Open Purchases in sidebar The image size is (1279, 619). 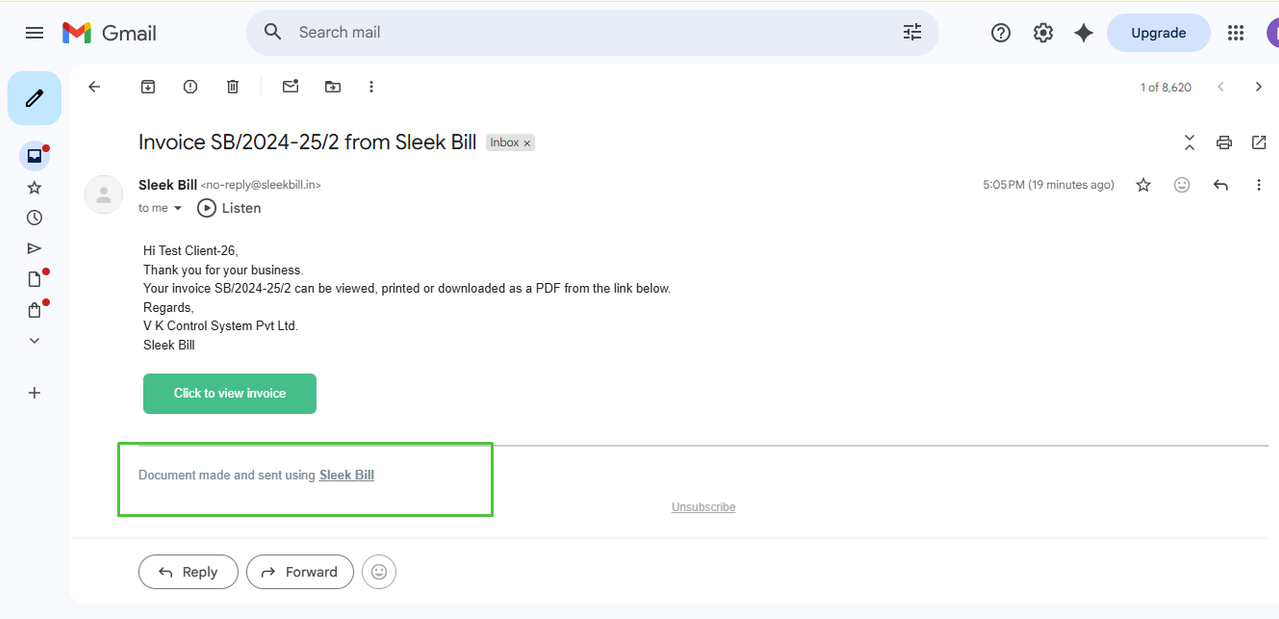click(x=34, y=310)
